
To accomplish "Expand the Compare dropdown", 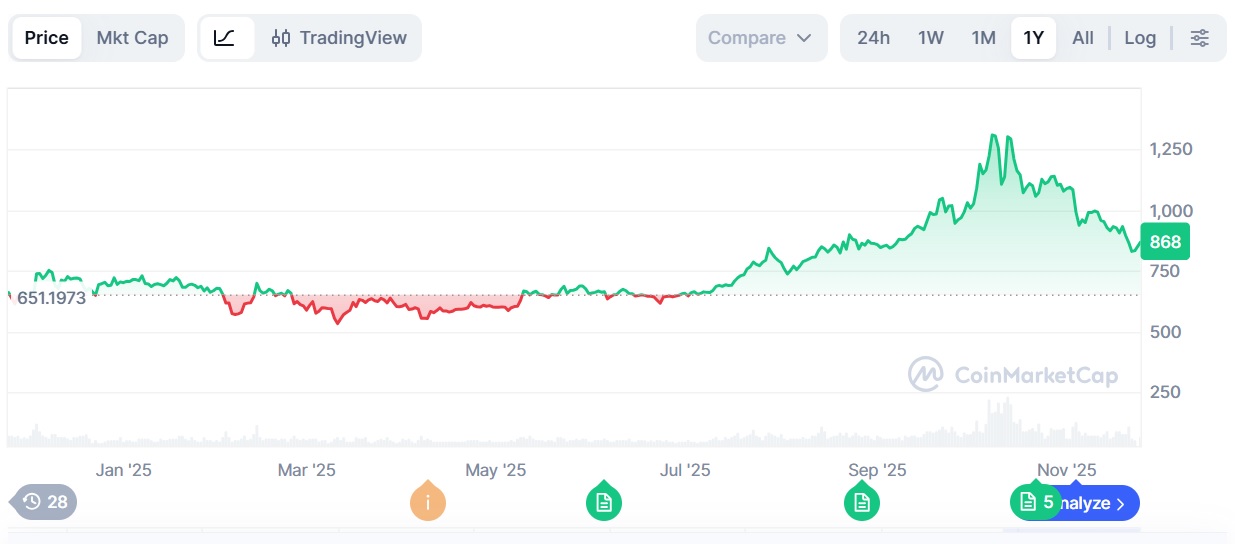I will pyautogui.click(x=761, y=38).
